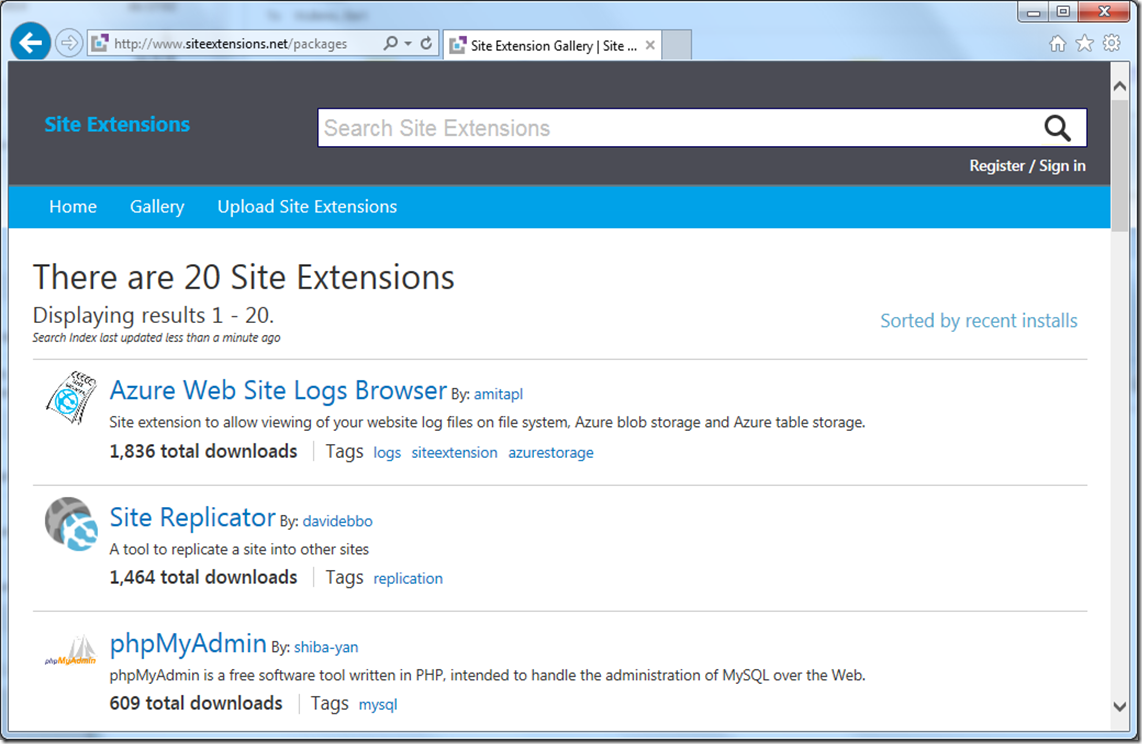Click the site search magnifier button

point(1058,128)
